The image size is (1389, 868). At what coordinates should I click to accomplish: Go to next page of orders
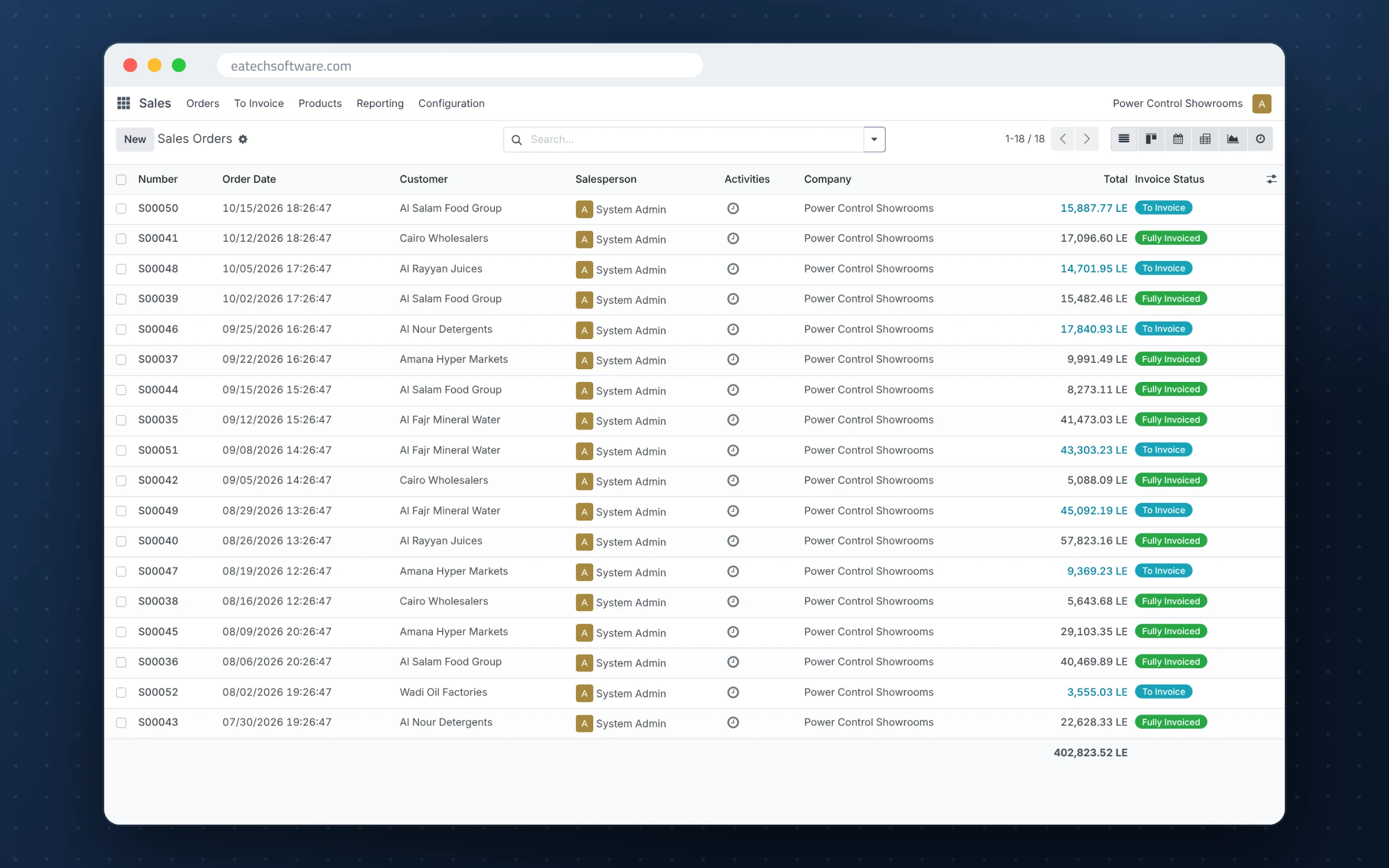1087,139
